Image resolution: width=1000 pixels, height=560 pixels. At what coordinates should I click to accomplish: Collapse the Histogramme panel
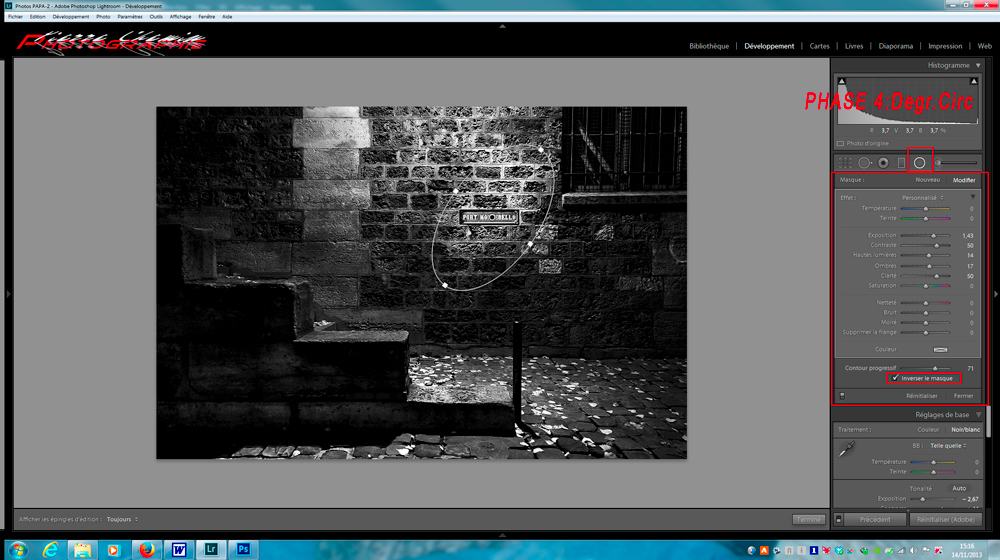pyautogui.click(x=978, y=65)
